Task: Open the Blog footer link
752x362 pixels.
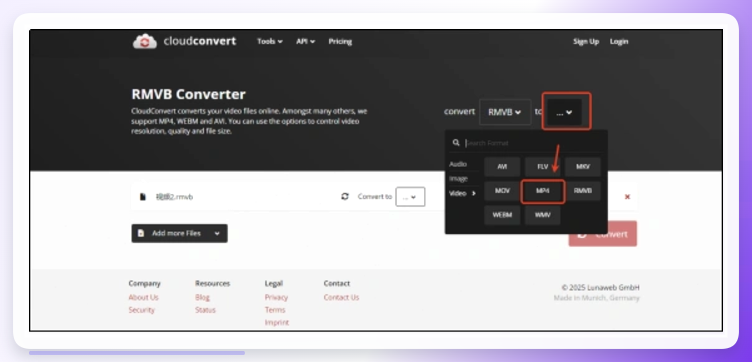Action: click(202, 297)
